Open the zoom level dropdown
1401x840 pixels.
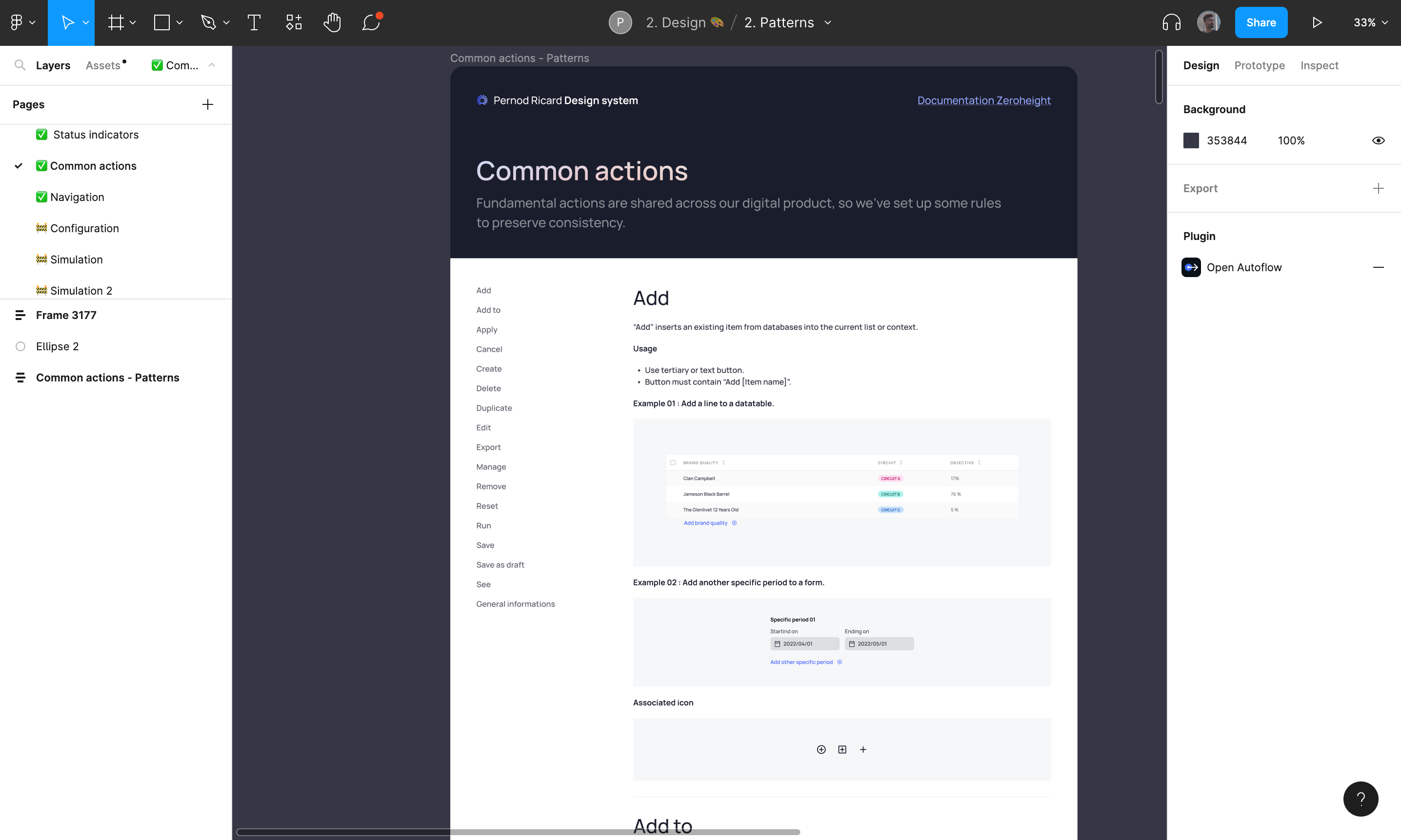1370,22
